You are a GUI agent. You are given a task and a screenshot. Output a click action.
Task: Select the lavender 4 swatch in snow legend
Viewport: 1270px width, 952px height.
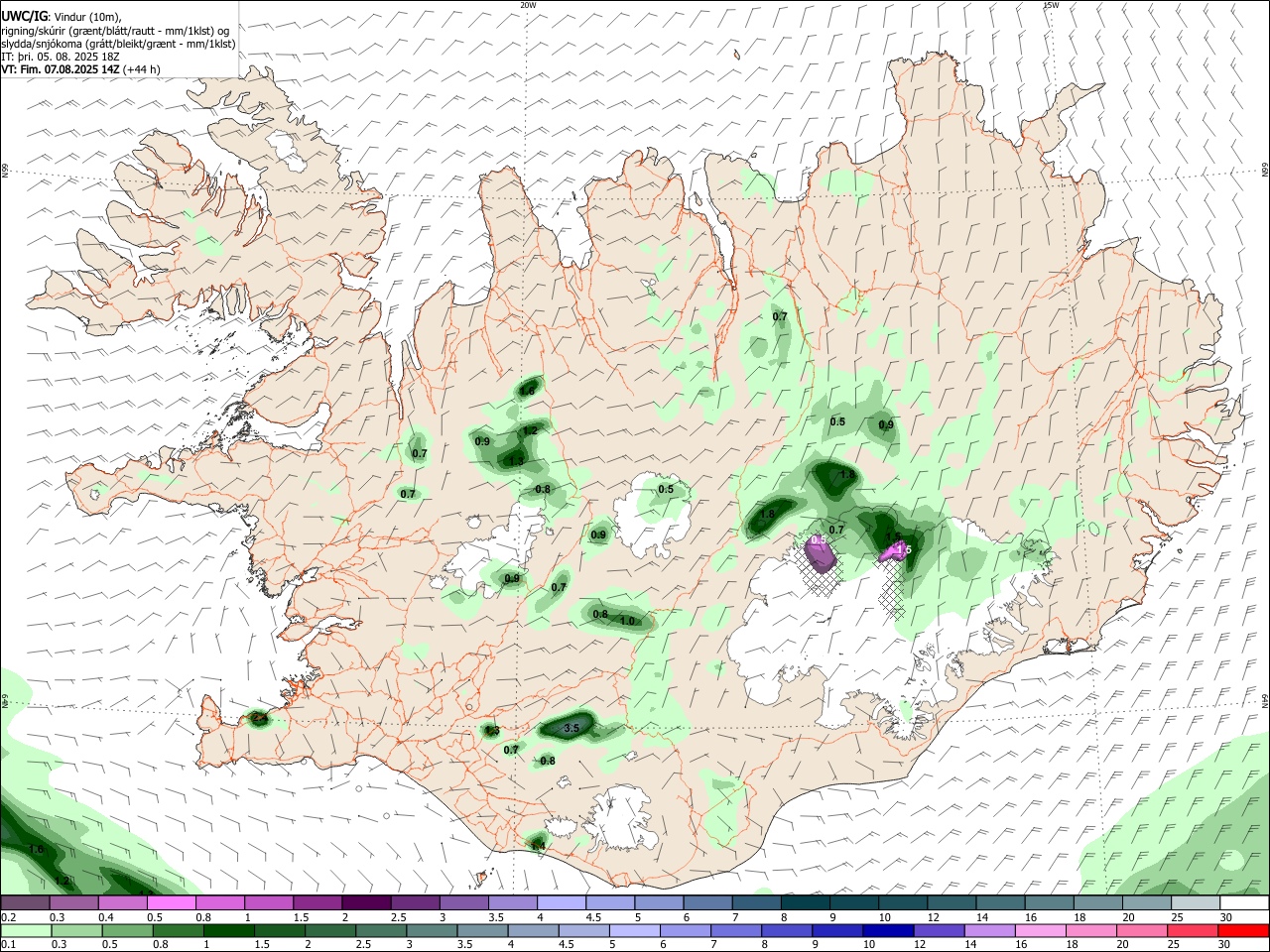pos(562,903)
